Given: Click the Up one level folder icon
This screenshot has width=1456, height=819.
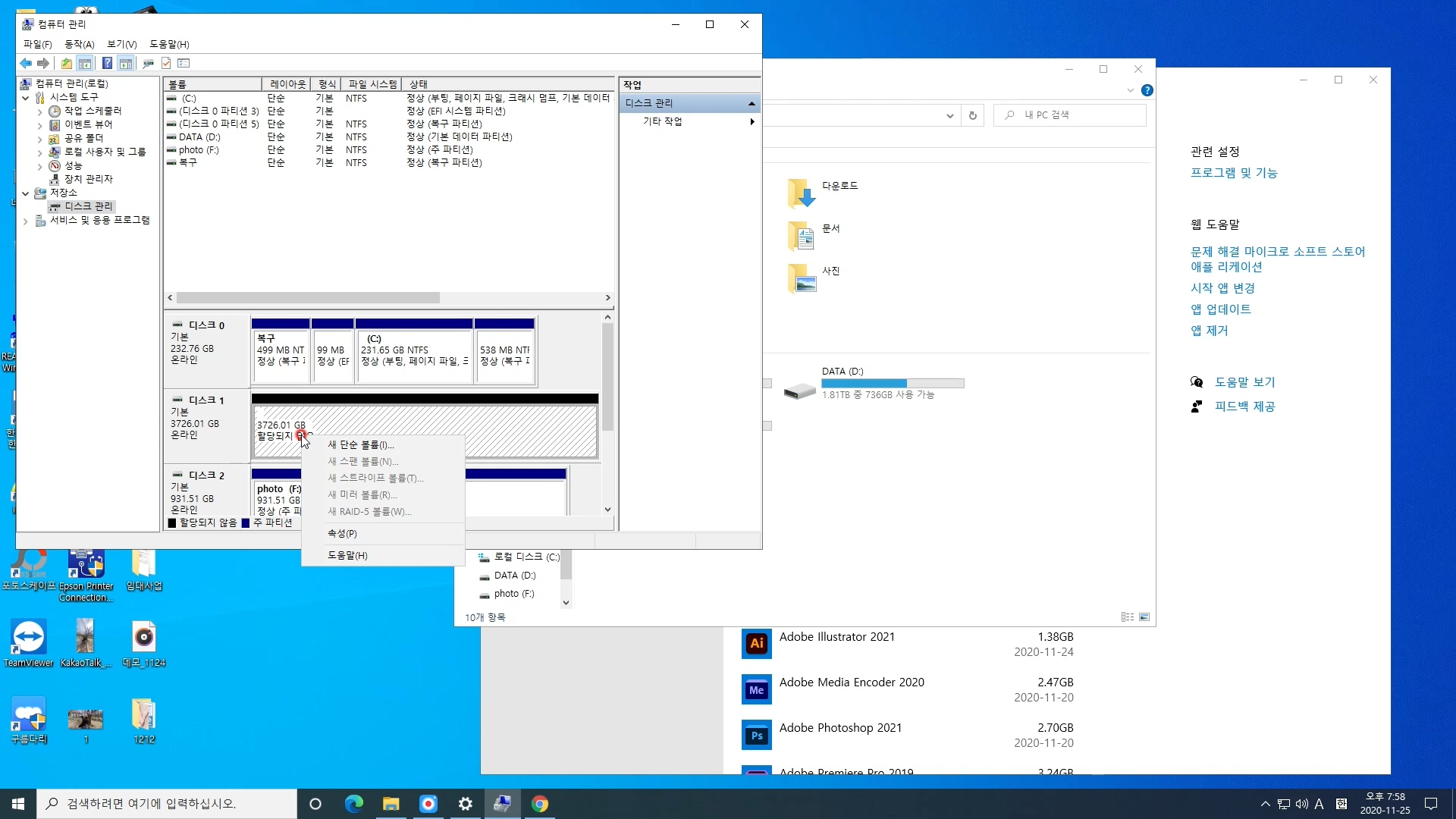Looking at the screenshot, I should (67, 64).
